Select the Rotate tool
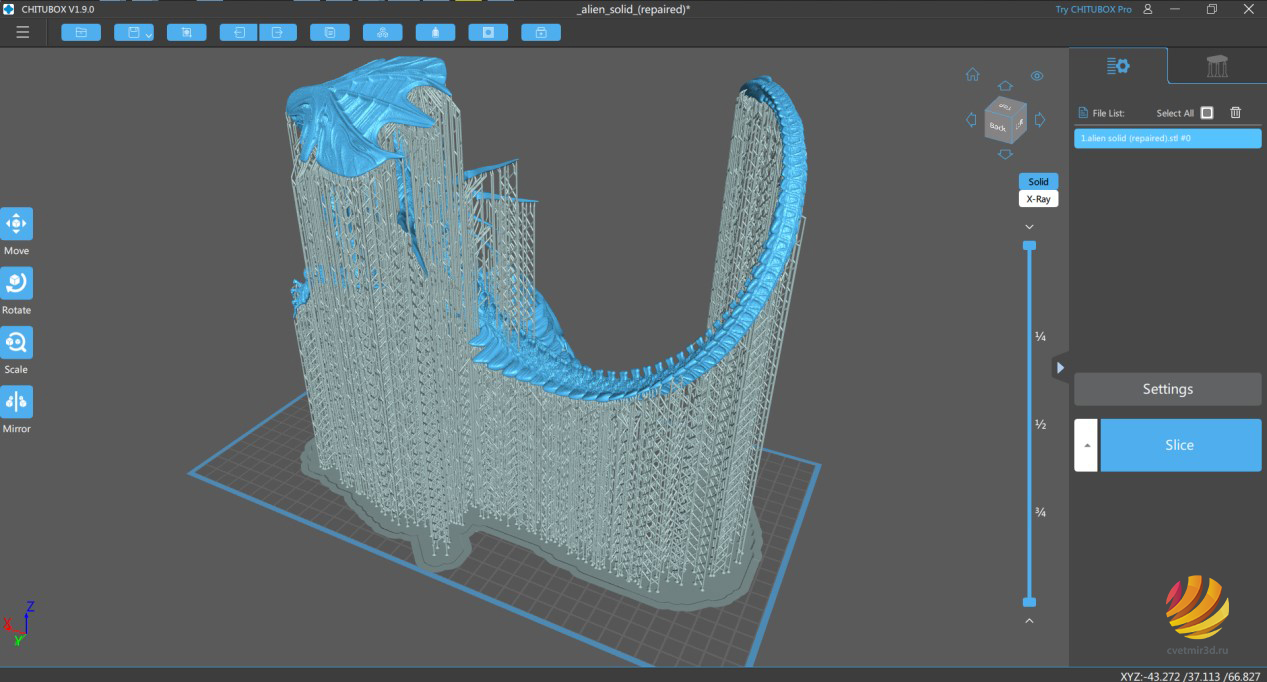This screenshot has width=1267, height=682. [x=16, y=283]
